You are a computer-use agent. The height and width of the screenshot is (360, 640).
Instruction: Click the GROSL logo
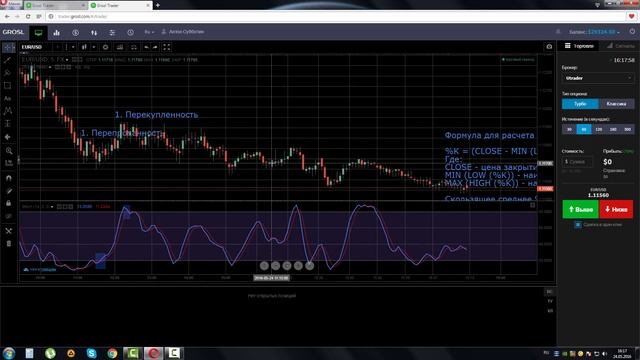click(13, 32)
